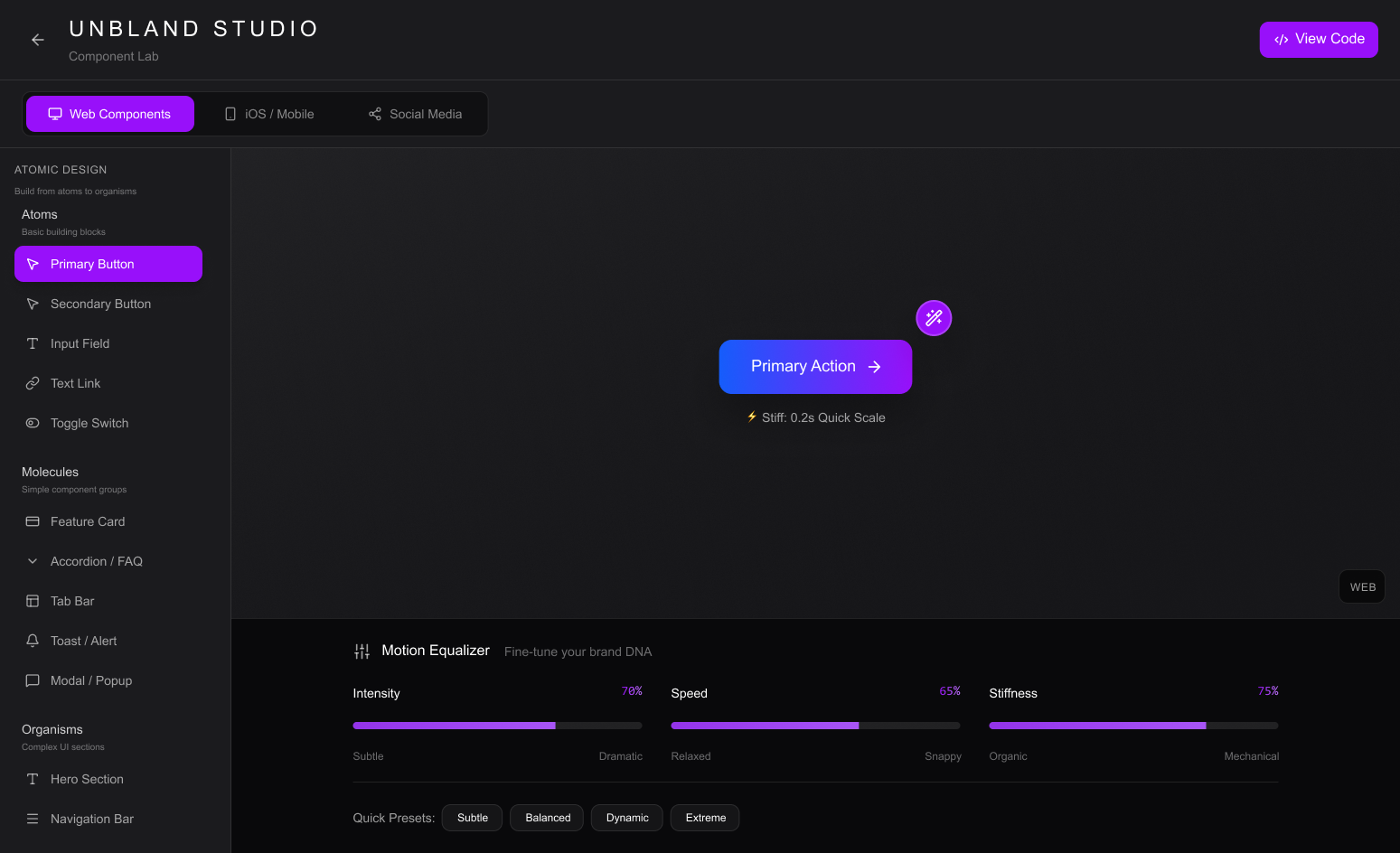Click the speech bubble icon next to Modal / Popup

coord(33,680)
